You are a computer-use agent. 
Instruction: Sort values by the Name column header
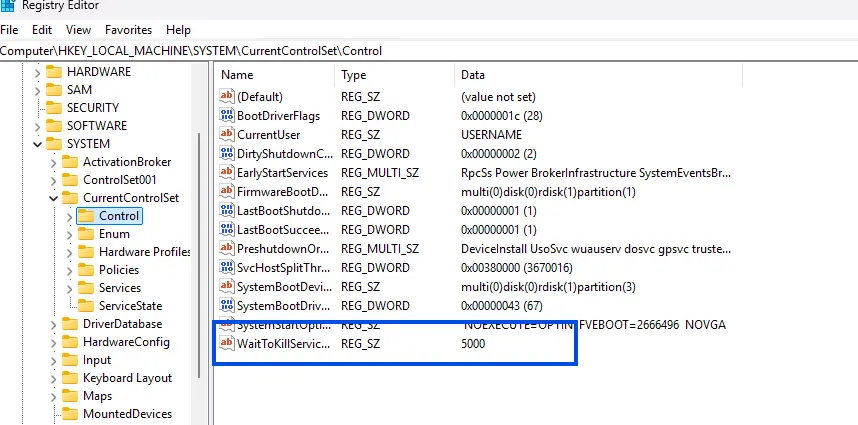pyautogui.click(x=237, y=75)
